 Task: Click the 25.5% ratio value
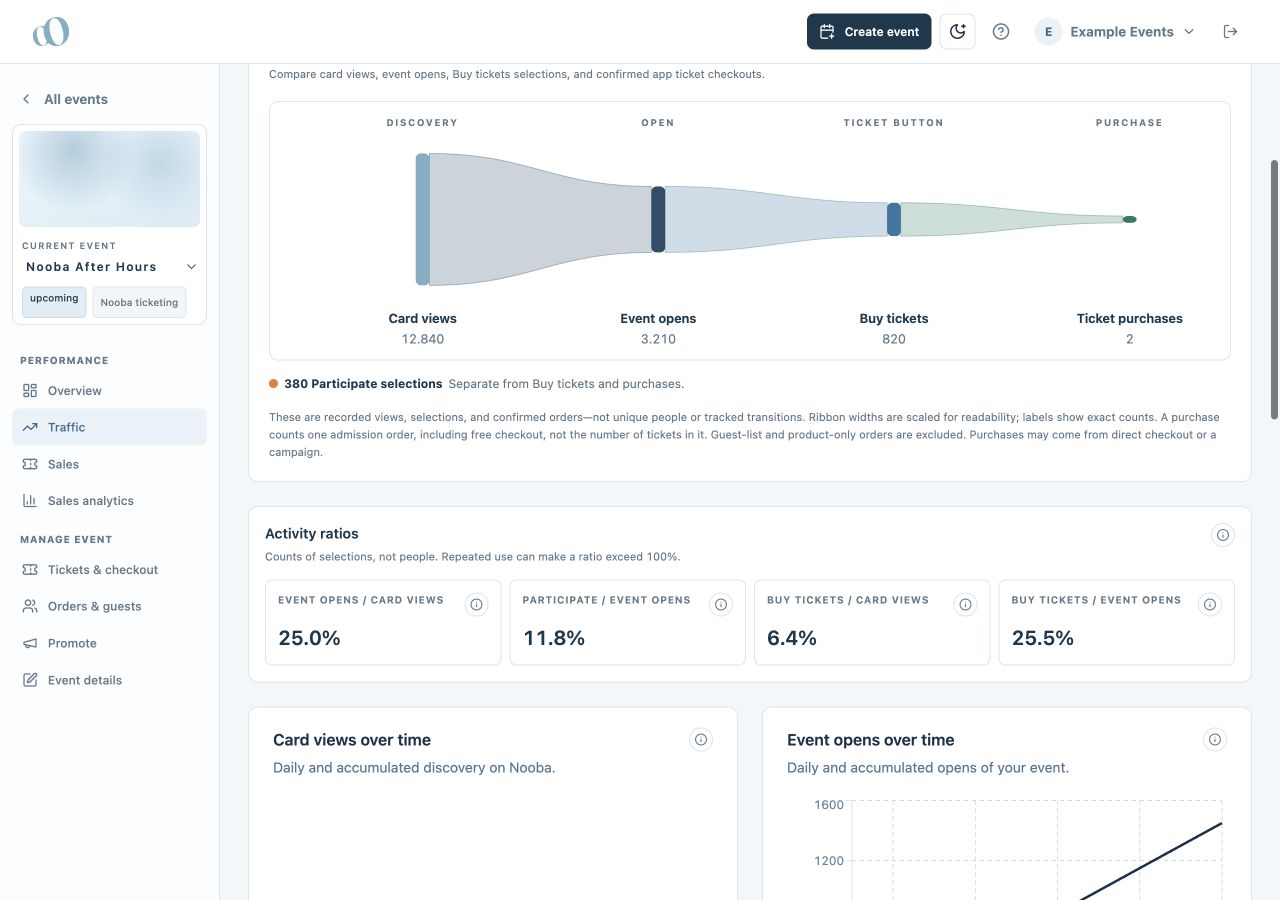coord(1043,638)
